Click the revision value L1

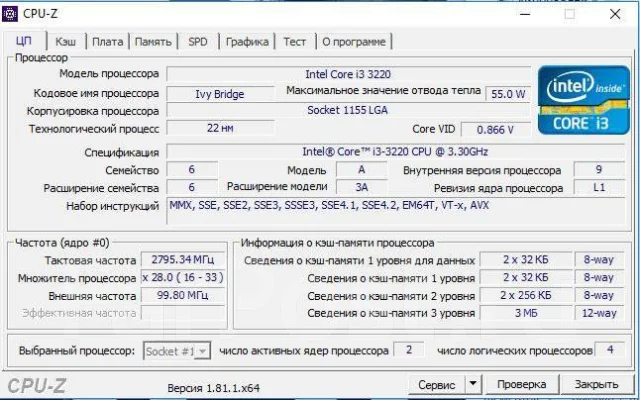point(599,187)
